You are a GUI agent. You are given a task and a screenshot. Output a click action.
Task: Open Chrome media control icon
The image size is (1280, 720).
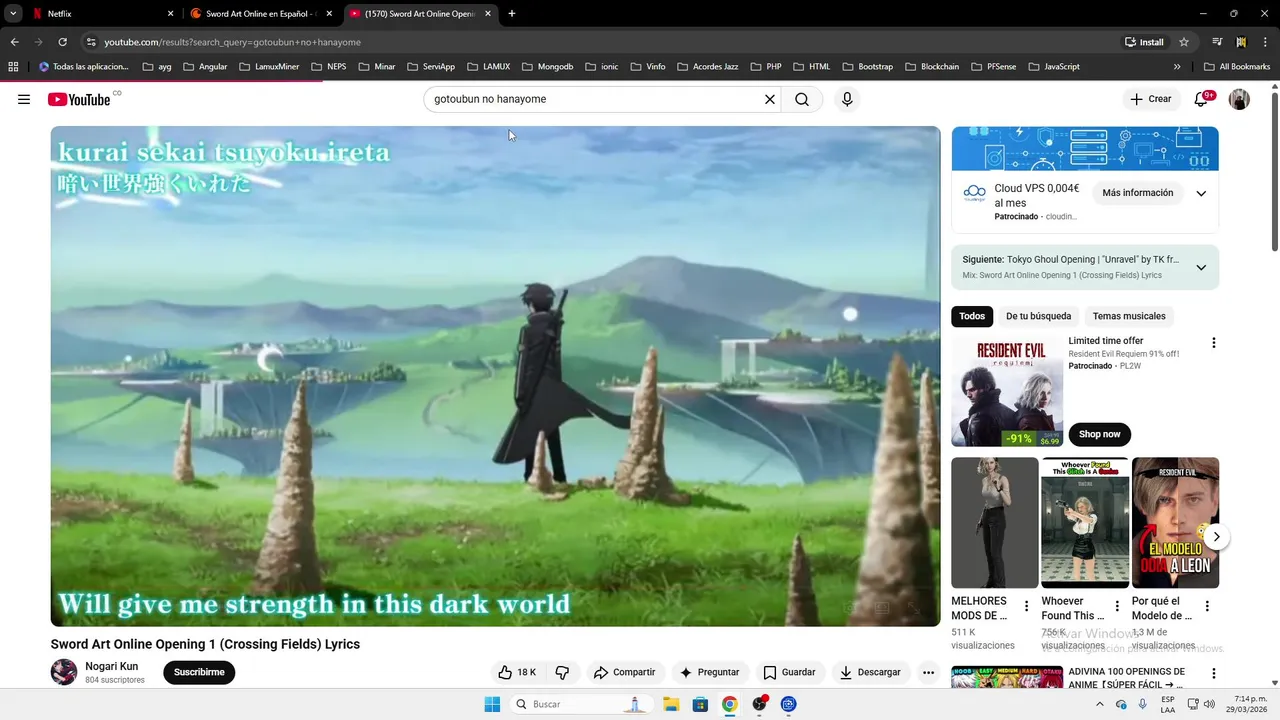1217,42
